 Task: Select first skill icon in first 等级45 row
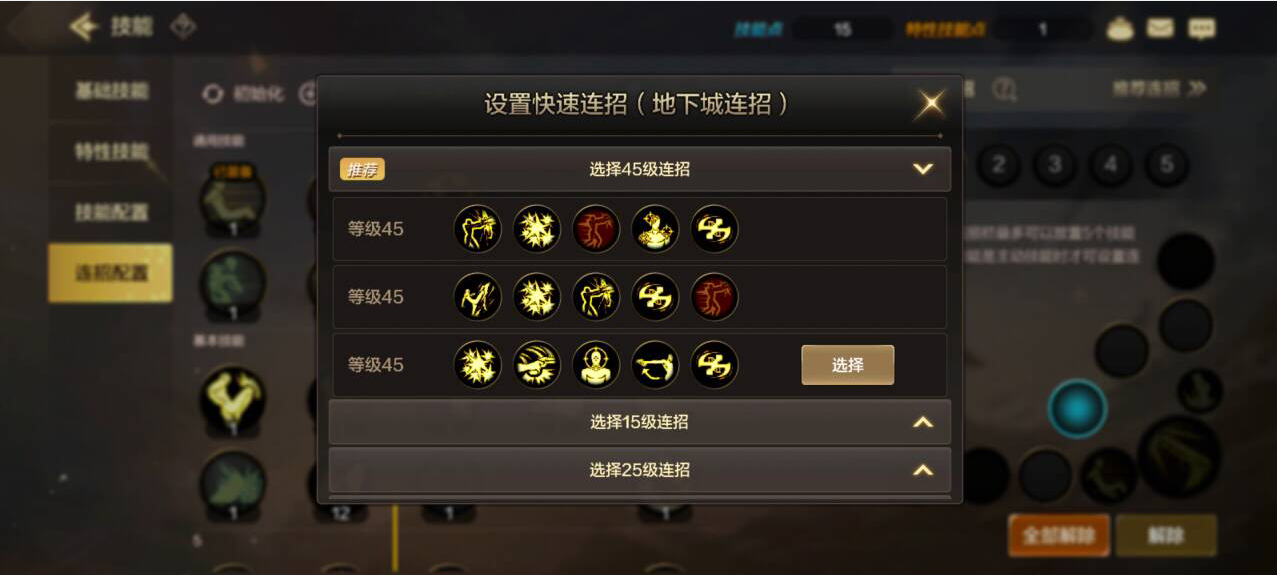pos(478,229)
